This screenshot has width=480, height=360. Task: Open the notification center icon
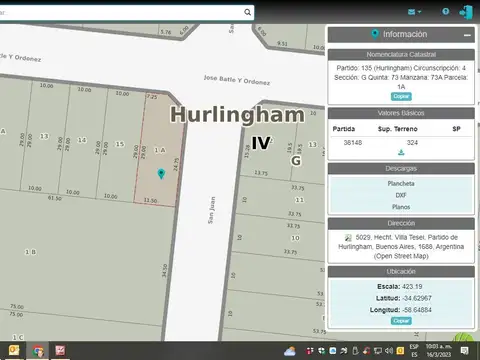point(464,351)
